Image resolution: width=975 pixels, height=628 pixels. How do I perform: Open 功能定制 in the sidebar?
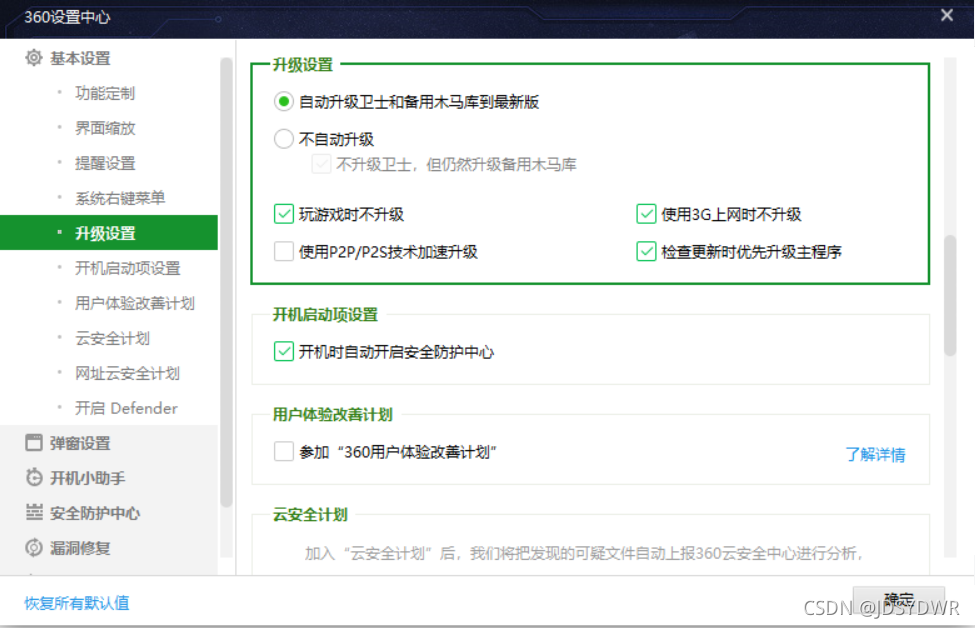(x=105, y=93)
